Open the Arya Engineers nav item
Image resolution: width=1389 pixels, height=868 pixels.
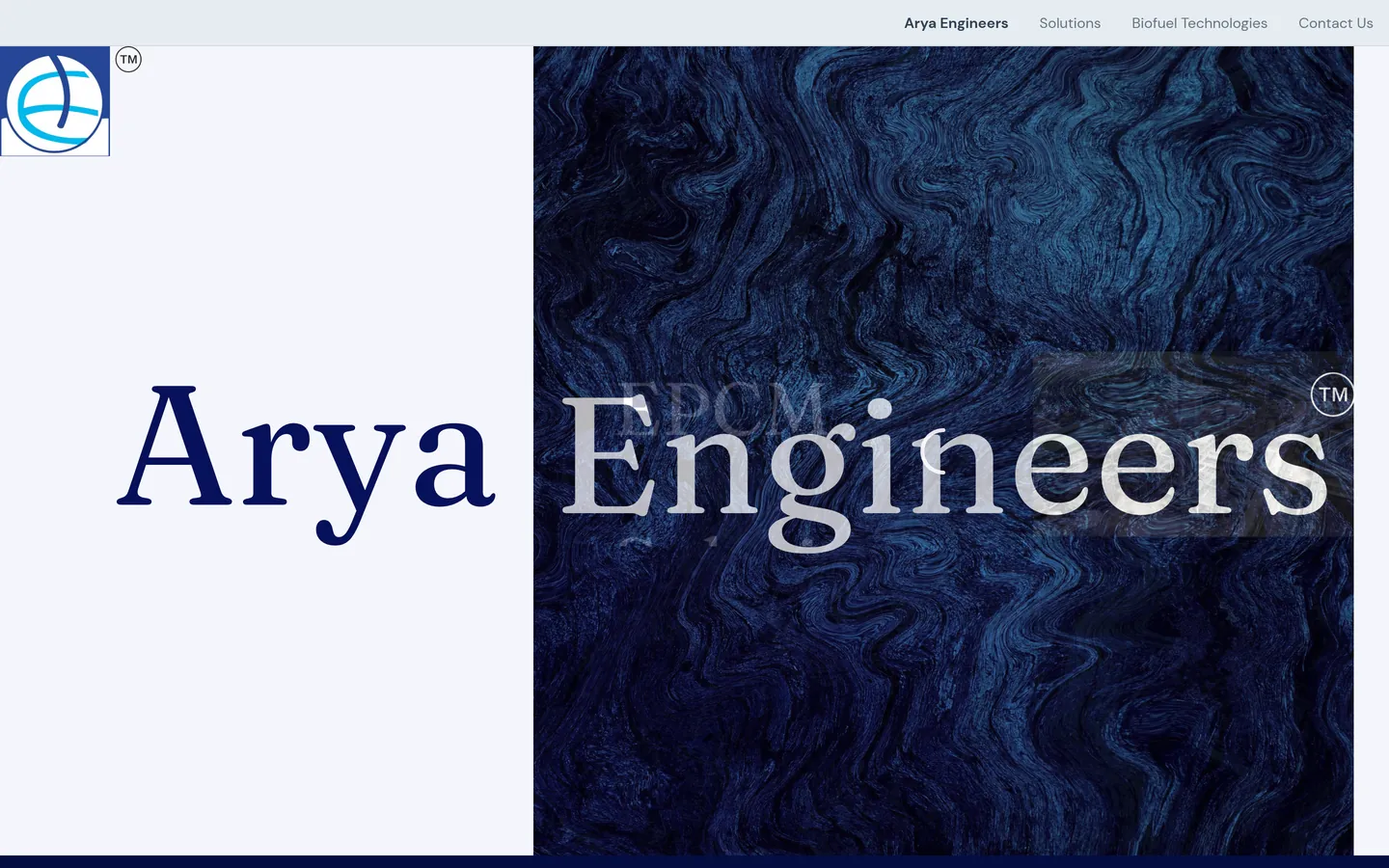point(956,23)
